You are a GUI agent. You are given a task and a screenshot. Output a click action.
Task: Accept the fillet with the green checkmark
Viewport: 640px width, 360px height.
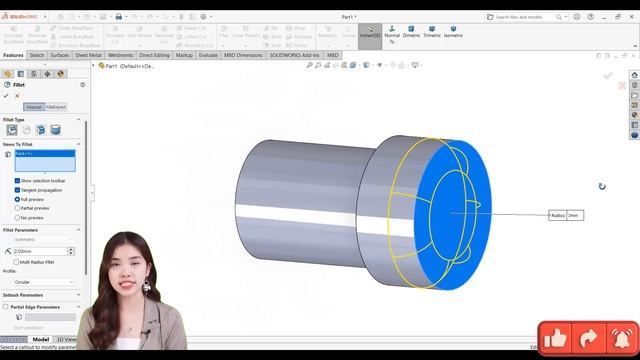click(x=6, y=96)
